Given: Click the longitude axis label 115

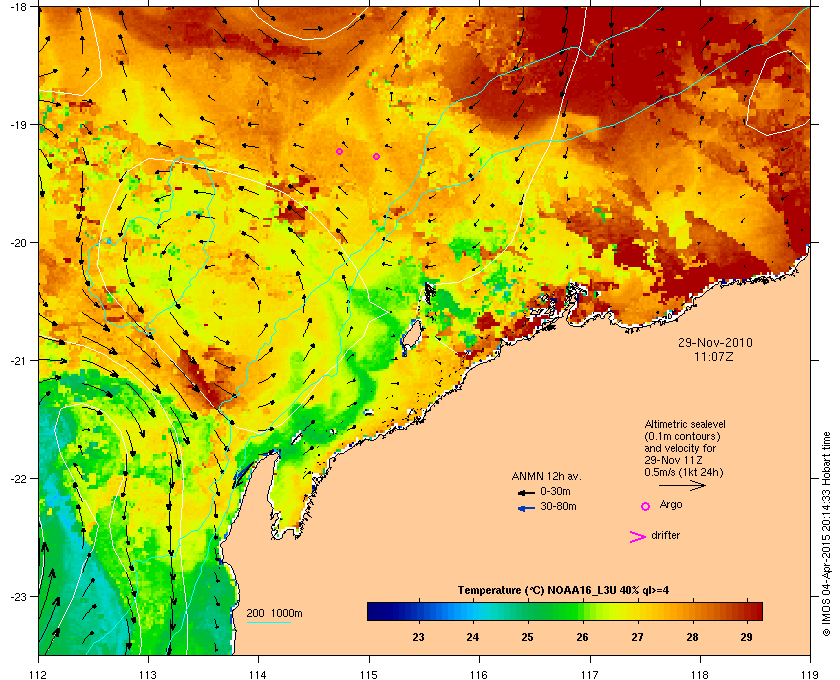Looking at the screenshot, I should tap(369, 674).
